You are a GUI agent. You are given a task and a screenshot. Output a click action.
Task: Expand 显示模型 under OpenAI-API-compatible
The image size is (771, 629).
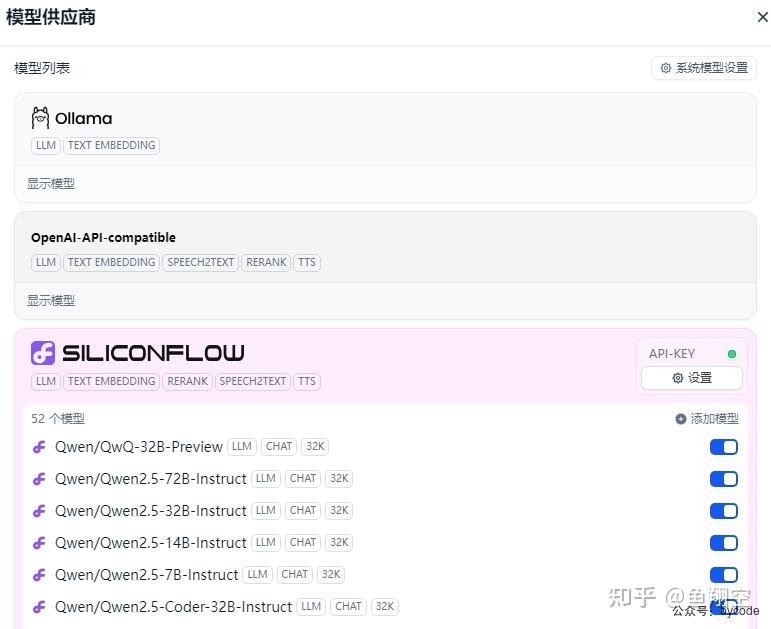pyautogui.click(x=51, y=300)
